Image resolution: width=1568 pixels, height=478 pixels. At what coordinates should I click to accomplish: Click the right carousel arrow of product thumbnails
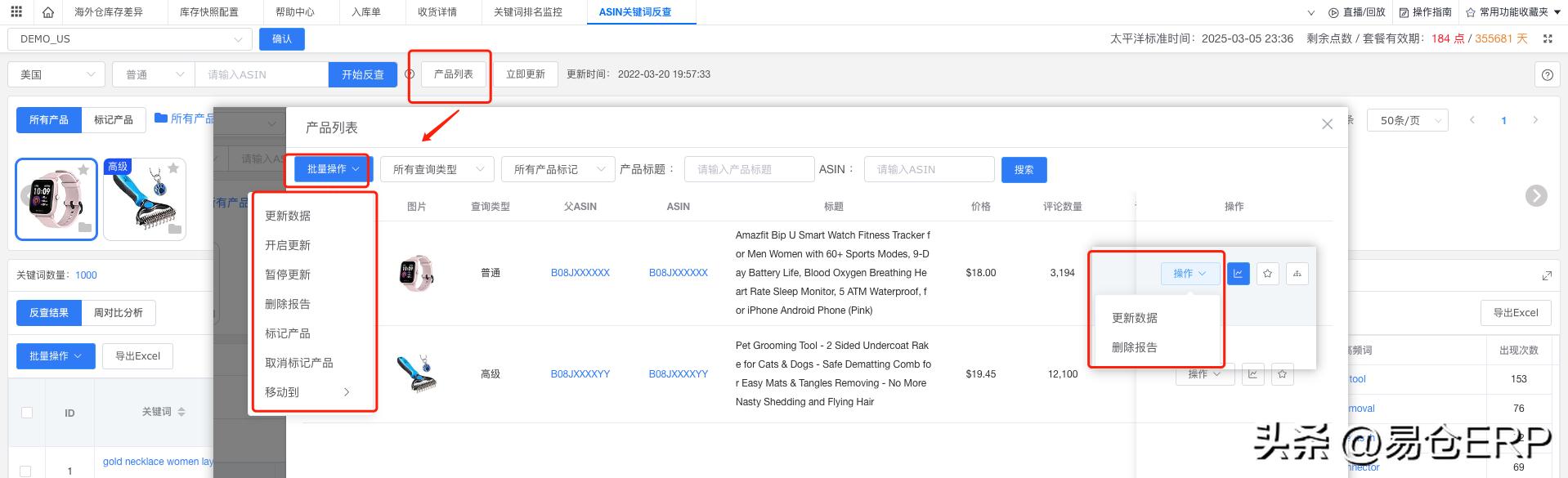(1536, 196)
